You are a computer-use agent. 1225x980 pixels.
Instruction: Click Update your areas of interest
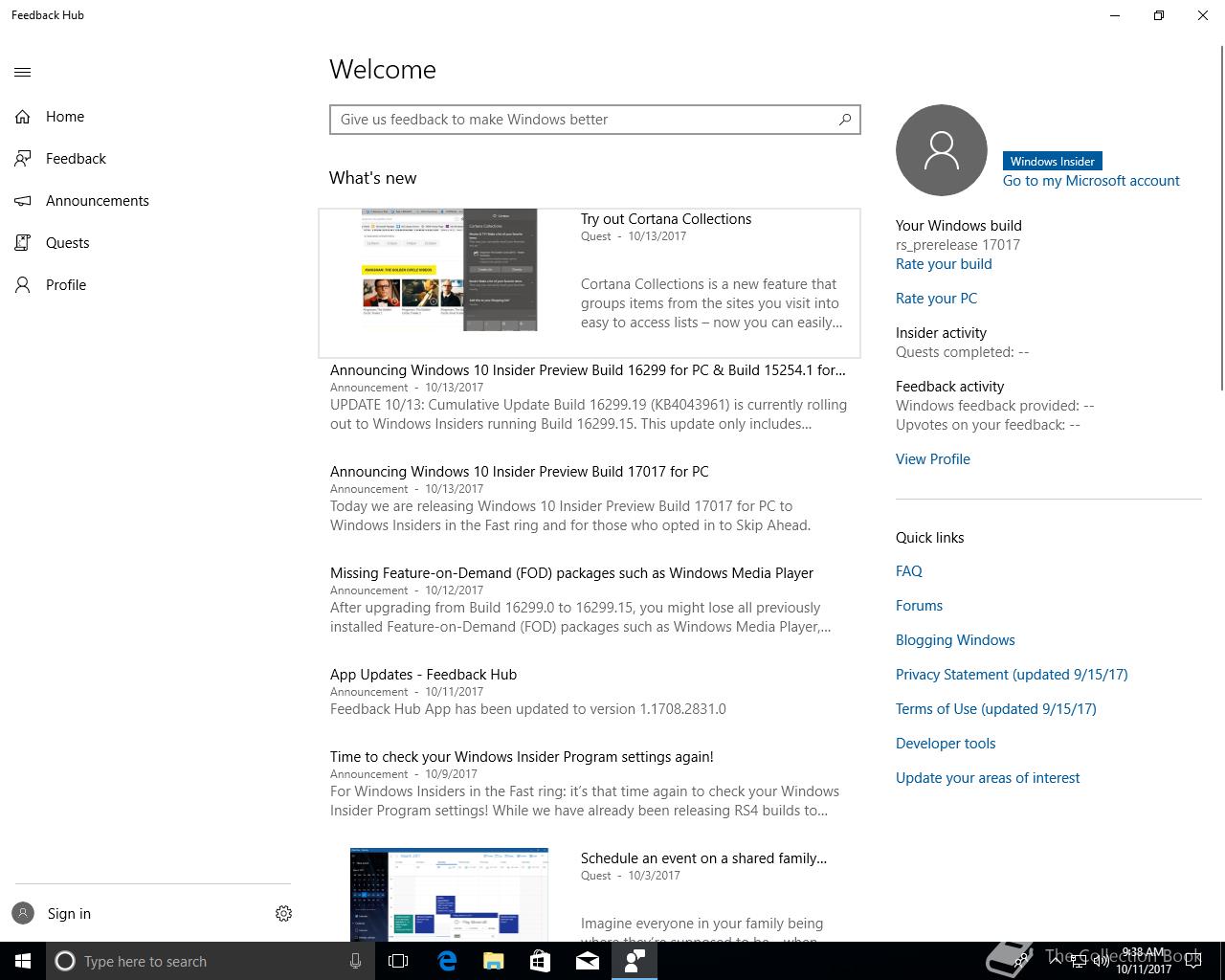point(988,778)
